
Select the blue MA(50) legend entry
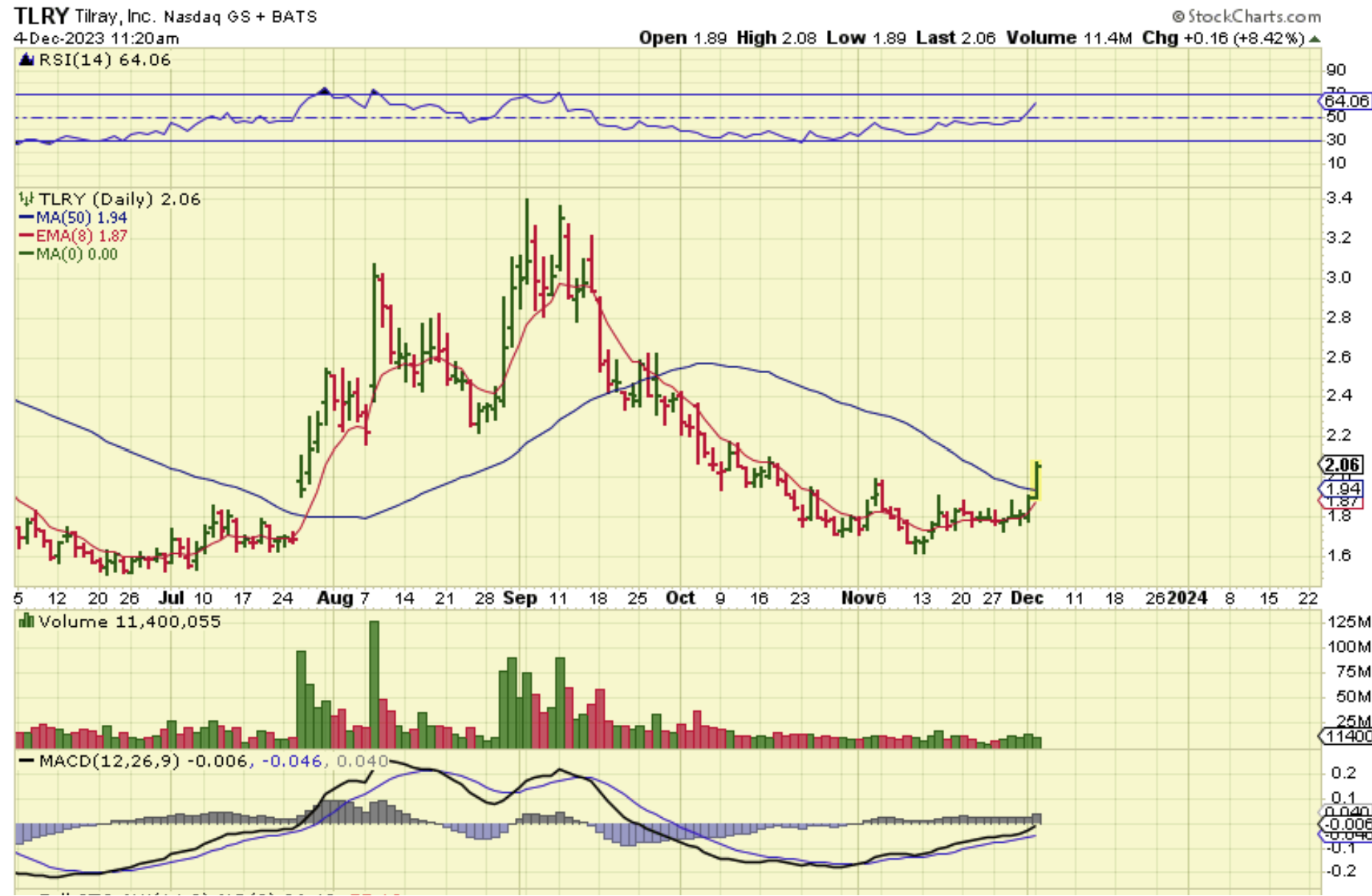tap(72, 218)
